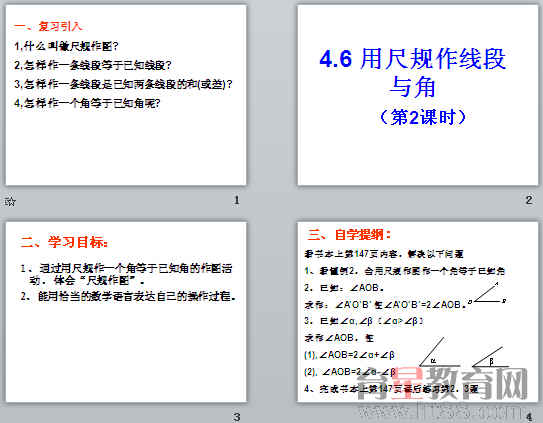Select the 自学提纲 slide thumbnail

tap(418, 312)
